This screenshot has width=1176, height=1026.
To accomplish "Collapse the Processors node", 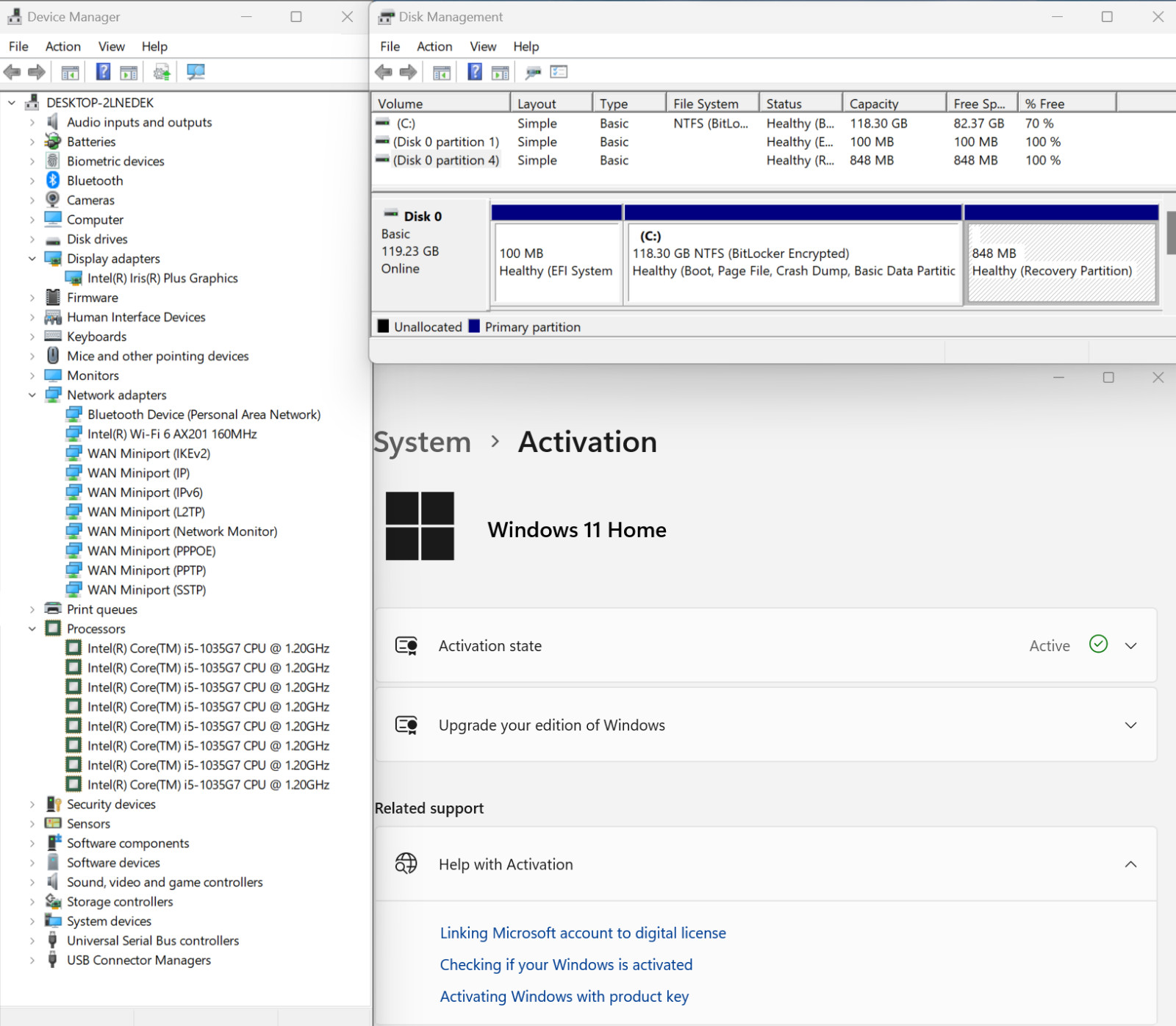I will [x=32, y=628].
